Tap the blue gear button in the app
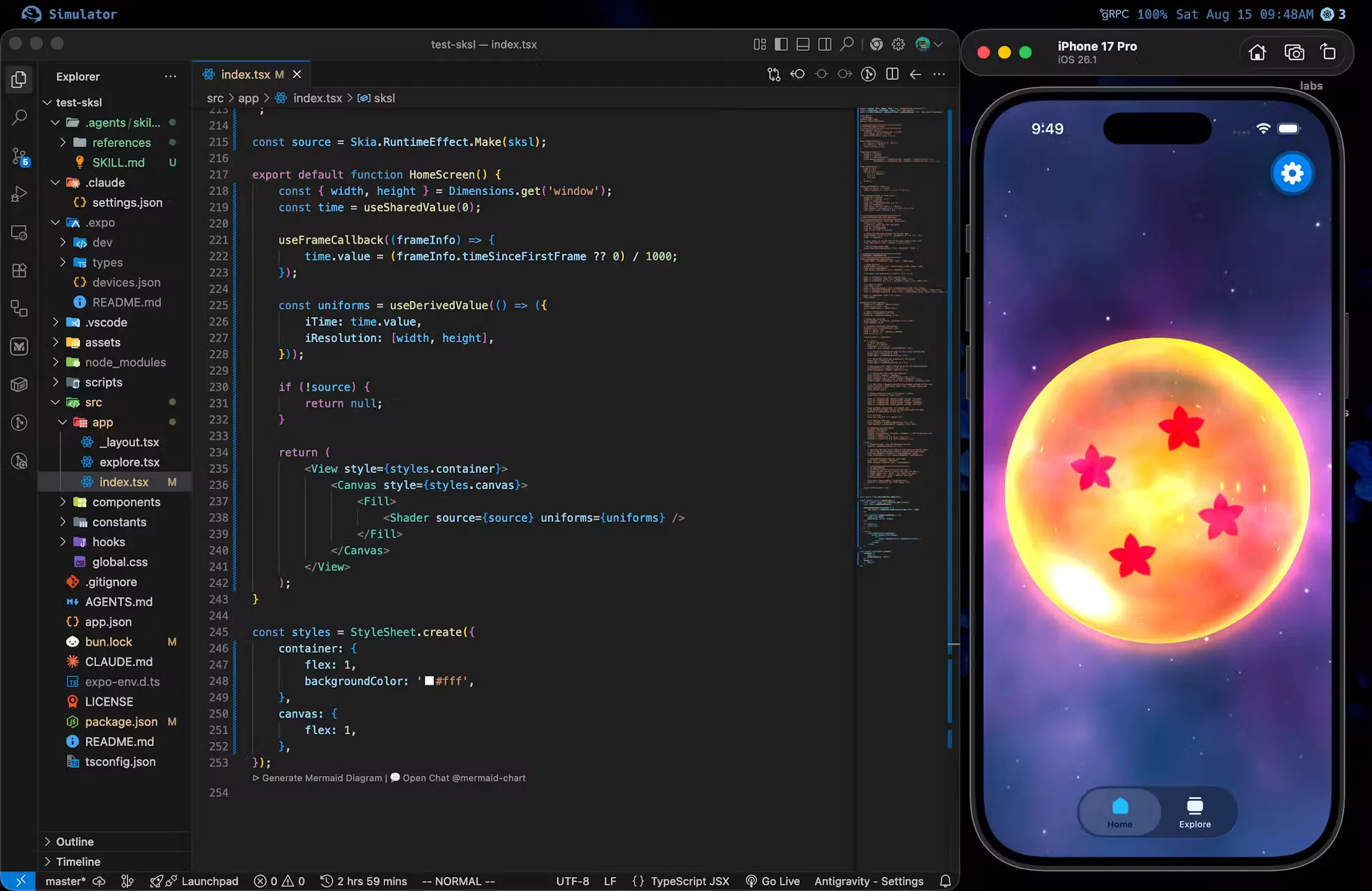 pos(1293,173)
